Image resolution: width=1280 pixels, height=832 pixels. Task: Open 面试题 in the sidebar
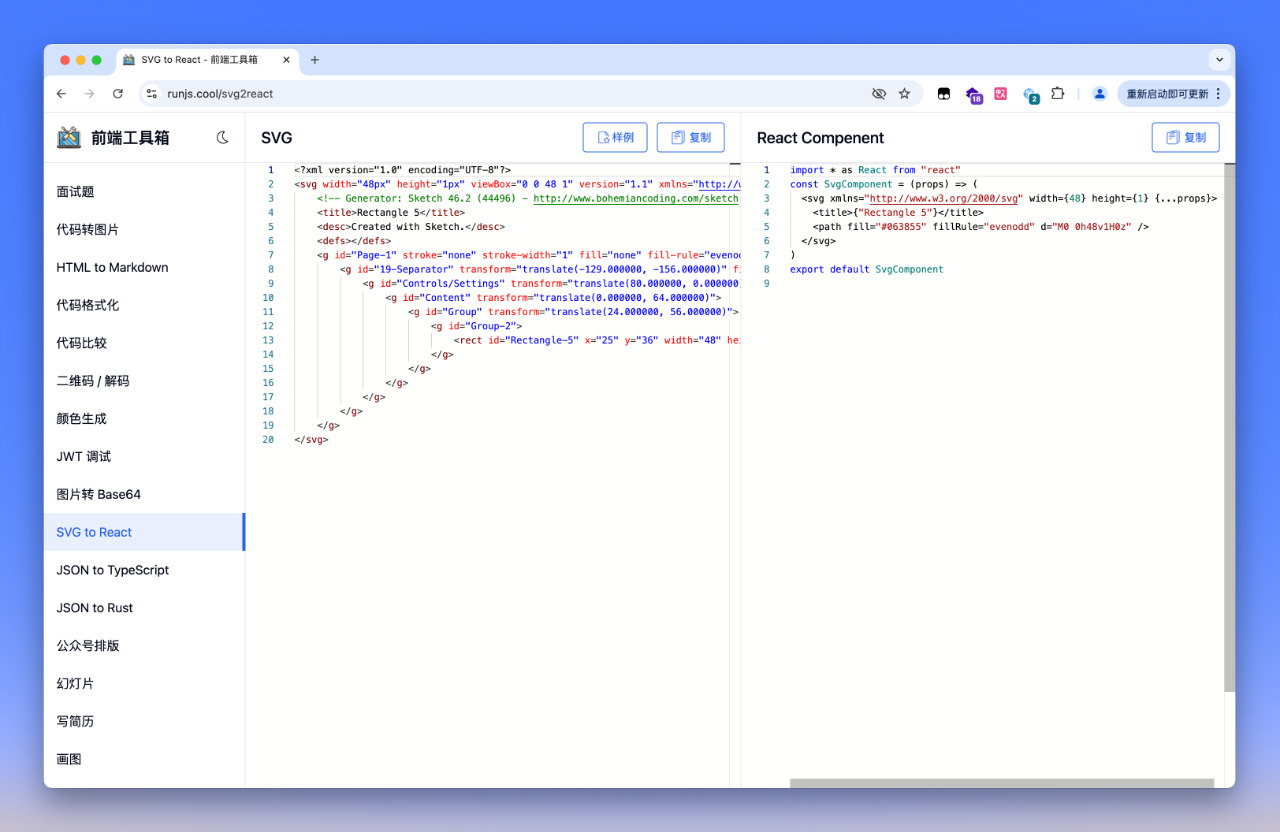144,192
